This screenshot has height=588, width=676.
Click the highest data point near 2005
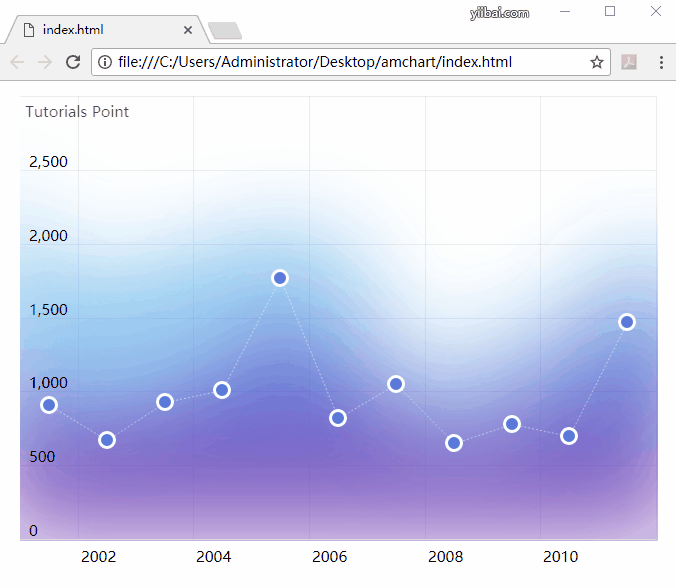click(280, 278)
